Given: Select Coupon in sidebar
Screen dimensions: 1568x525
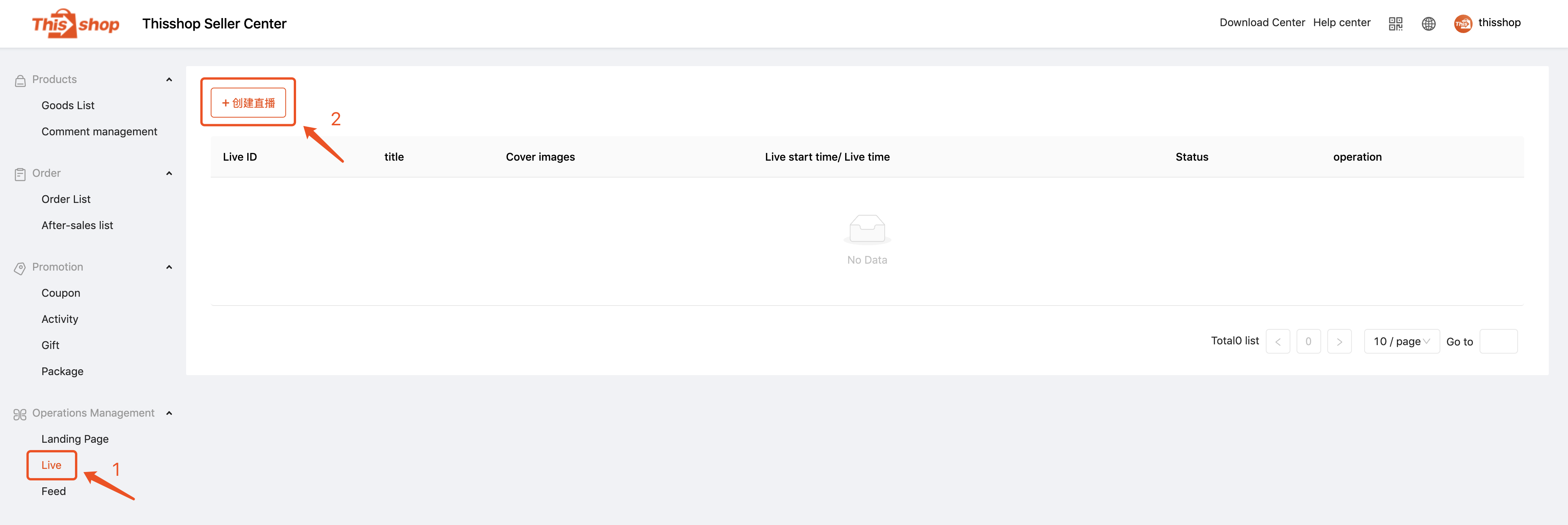Looking at the screenshot, I should tap(61, 292).
